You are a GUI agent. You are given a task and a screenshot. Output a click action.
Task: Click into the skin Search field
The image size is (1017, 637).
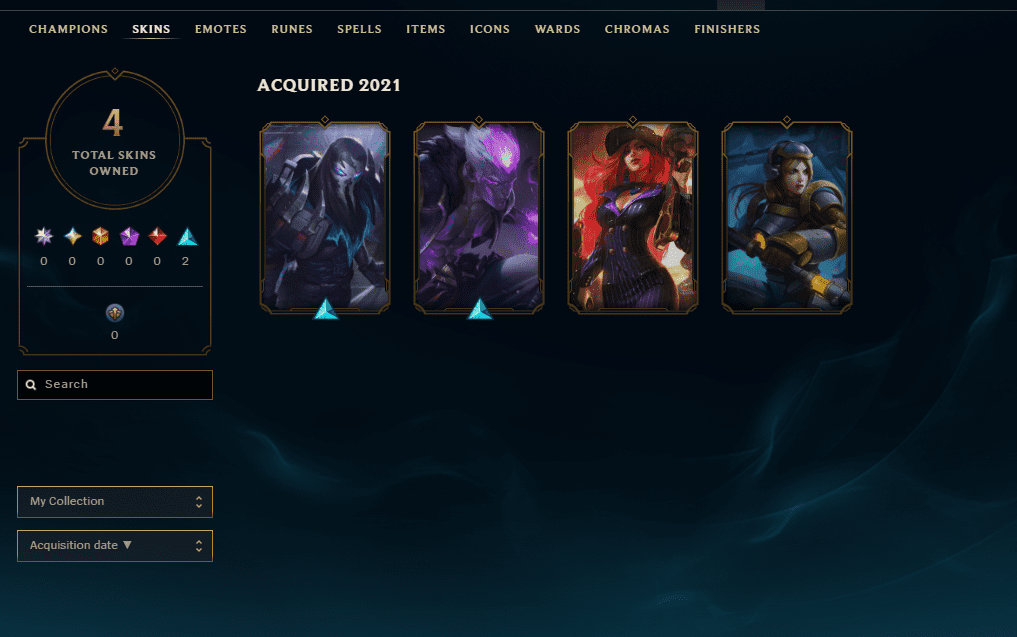[x=115, y=385]
